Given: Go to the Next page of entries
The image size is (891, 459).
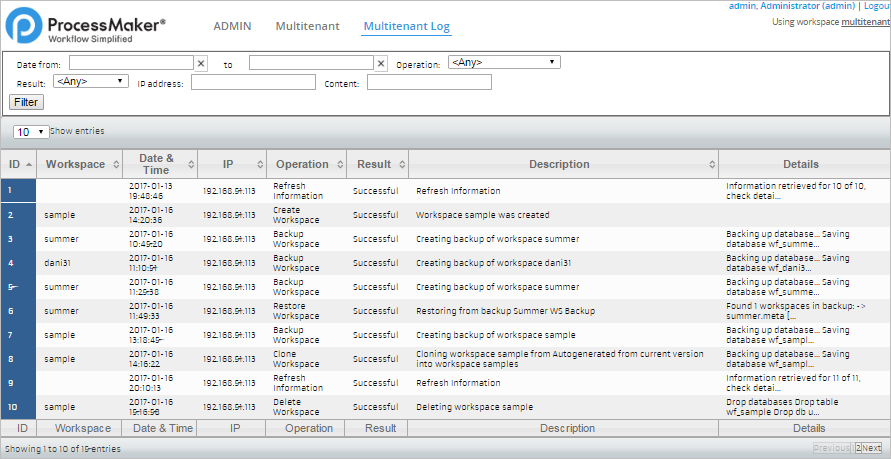Looking at the screenshot, I should tap(872, 448).
